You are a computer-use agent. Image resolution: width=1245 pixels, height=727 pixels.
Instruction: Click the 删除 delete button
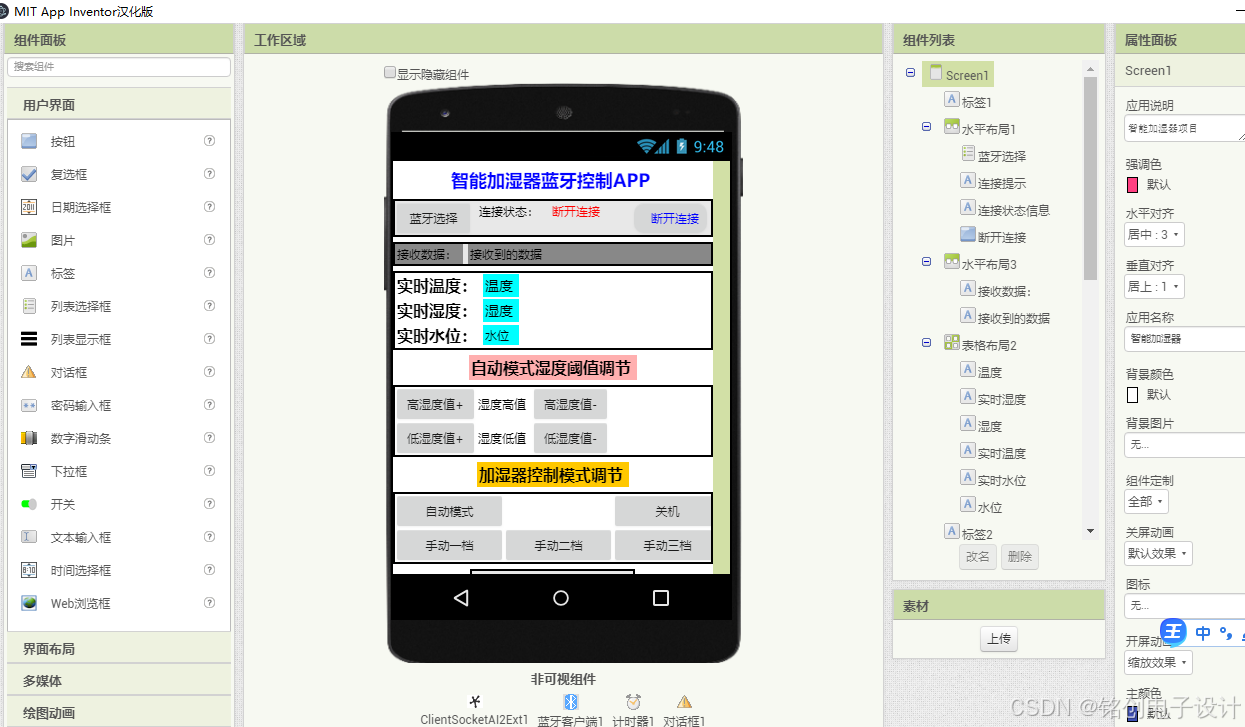(1020, 557)
